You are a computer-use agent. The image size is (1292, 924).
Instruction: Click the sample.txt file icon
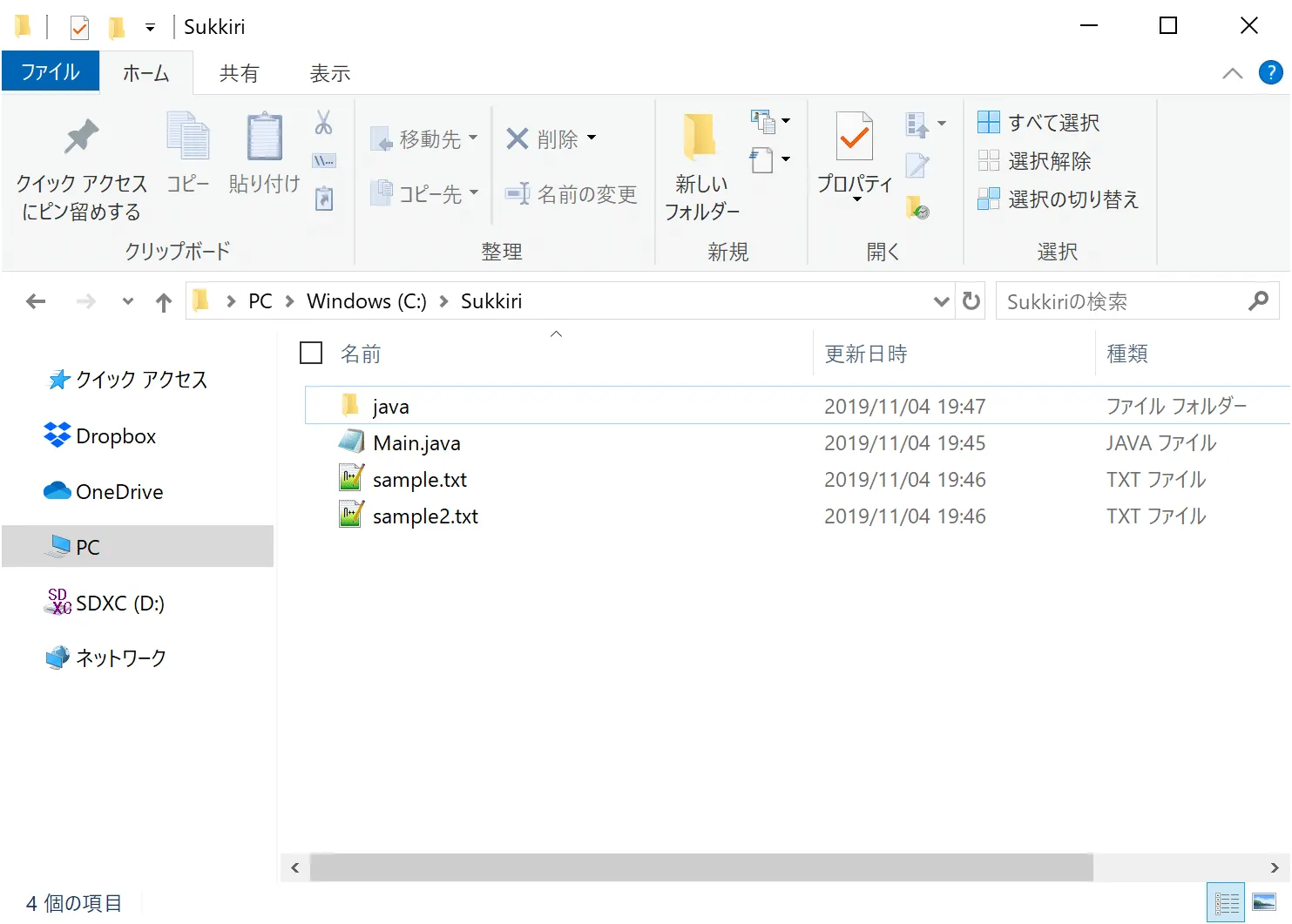tap(351, 478)
